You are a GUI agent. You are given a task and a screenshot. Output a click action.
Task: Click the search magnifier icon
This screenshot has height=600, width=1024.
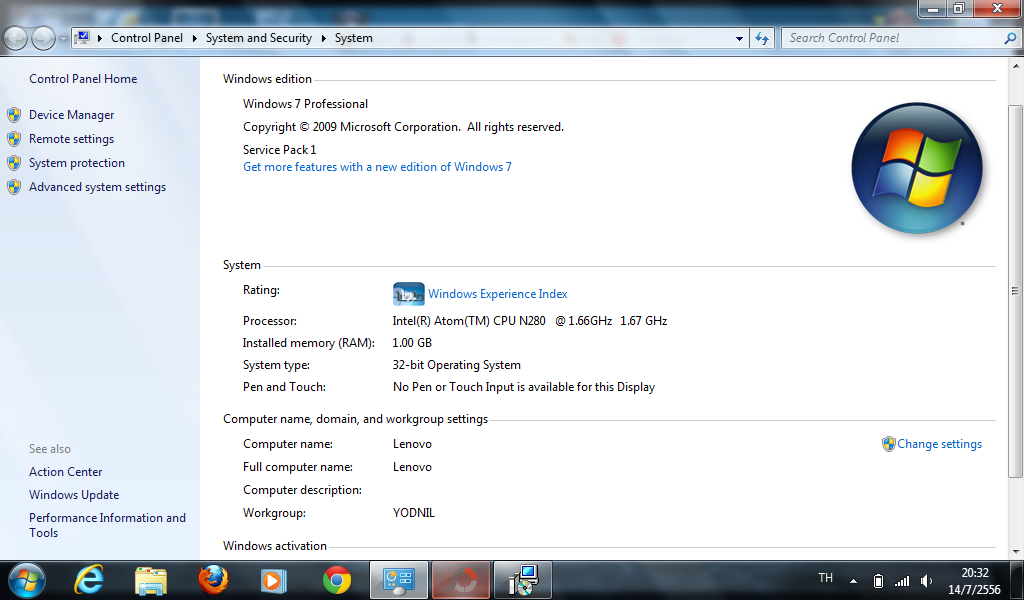tap(1010, 39)
